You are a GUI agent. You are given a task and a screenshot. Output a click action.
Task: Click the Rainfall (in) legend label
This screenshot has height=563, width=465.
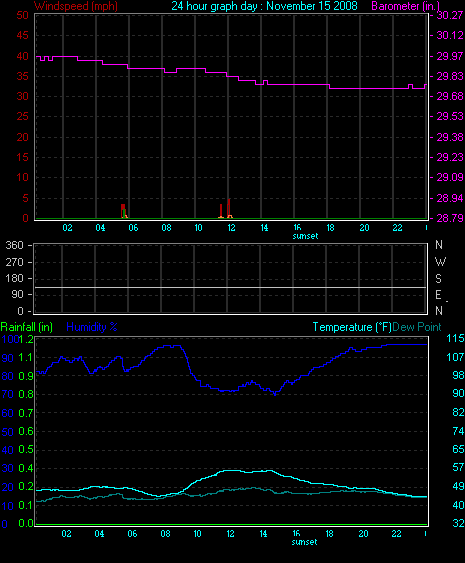(27, 327)
